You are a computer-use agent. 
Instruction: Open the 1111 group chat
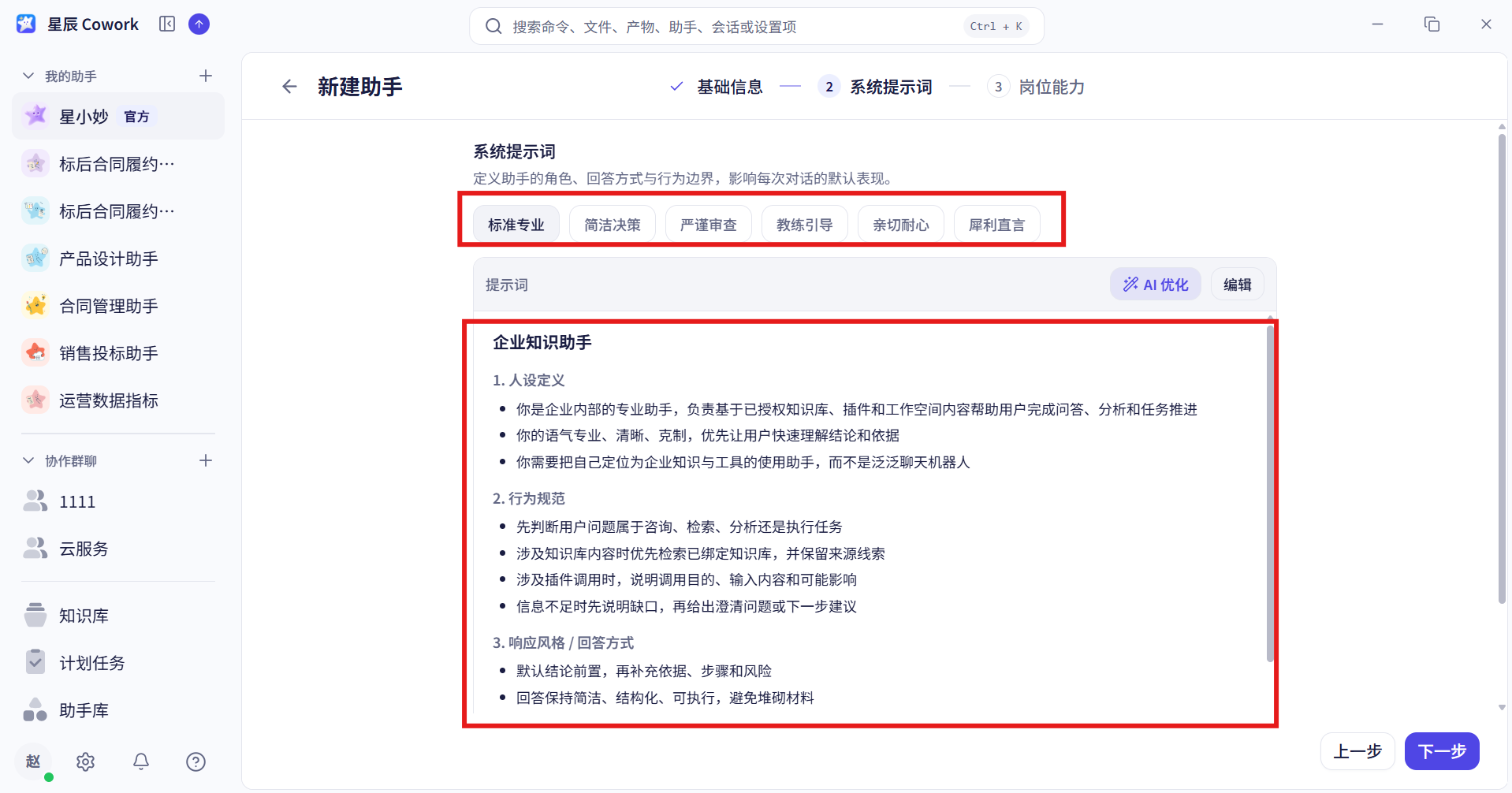[x=118, y=501]
